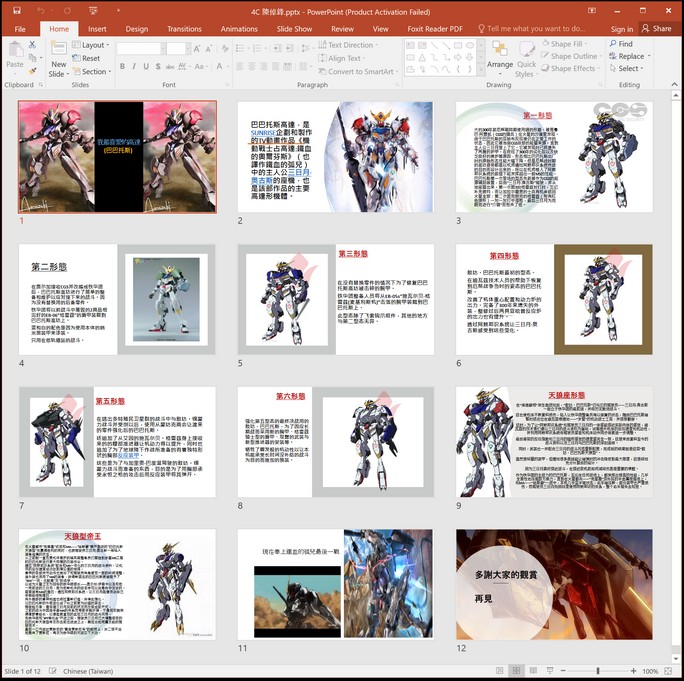The width and height of the screenshot is (684, 681).
Task: Open the Layout dropdown
Action: click(91, 45)
